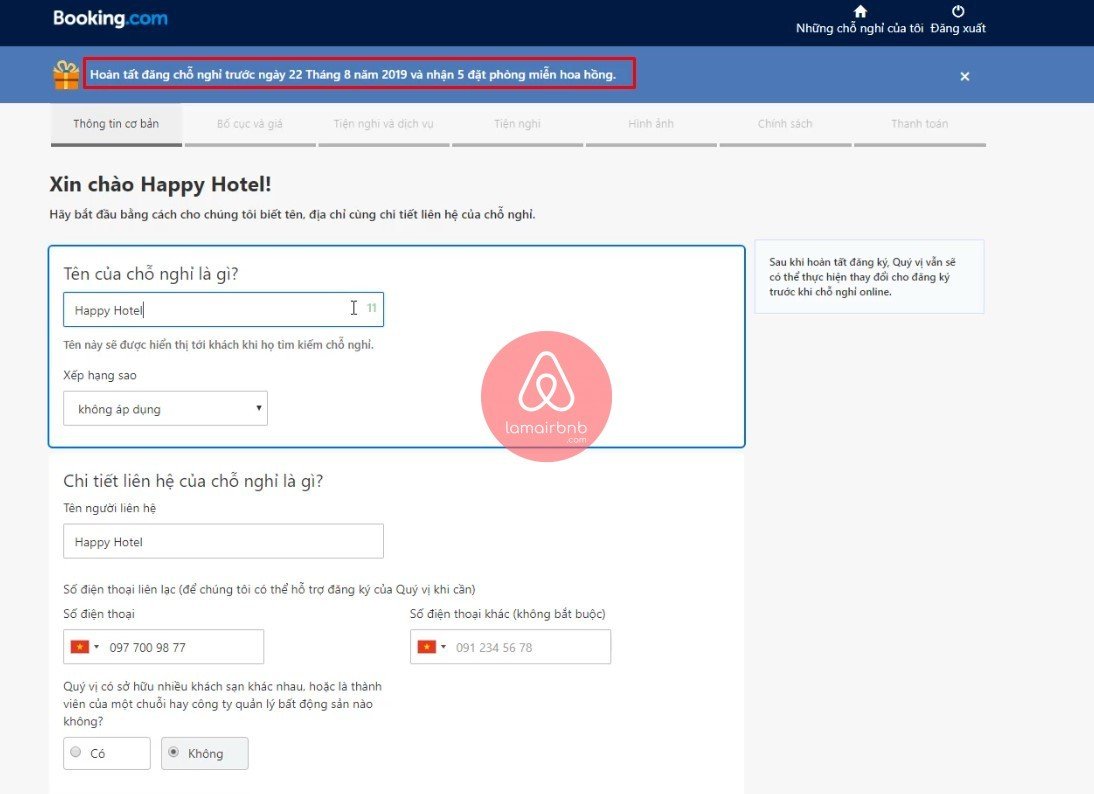Open country flag selector for other phone
Image resolution: width=1094 pixels, height=794 pixels.
coord(431,647)
